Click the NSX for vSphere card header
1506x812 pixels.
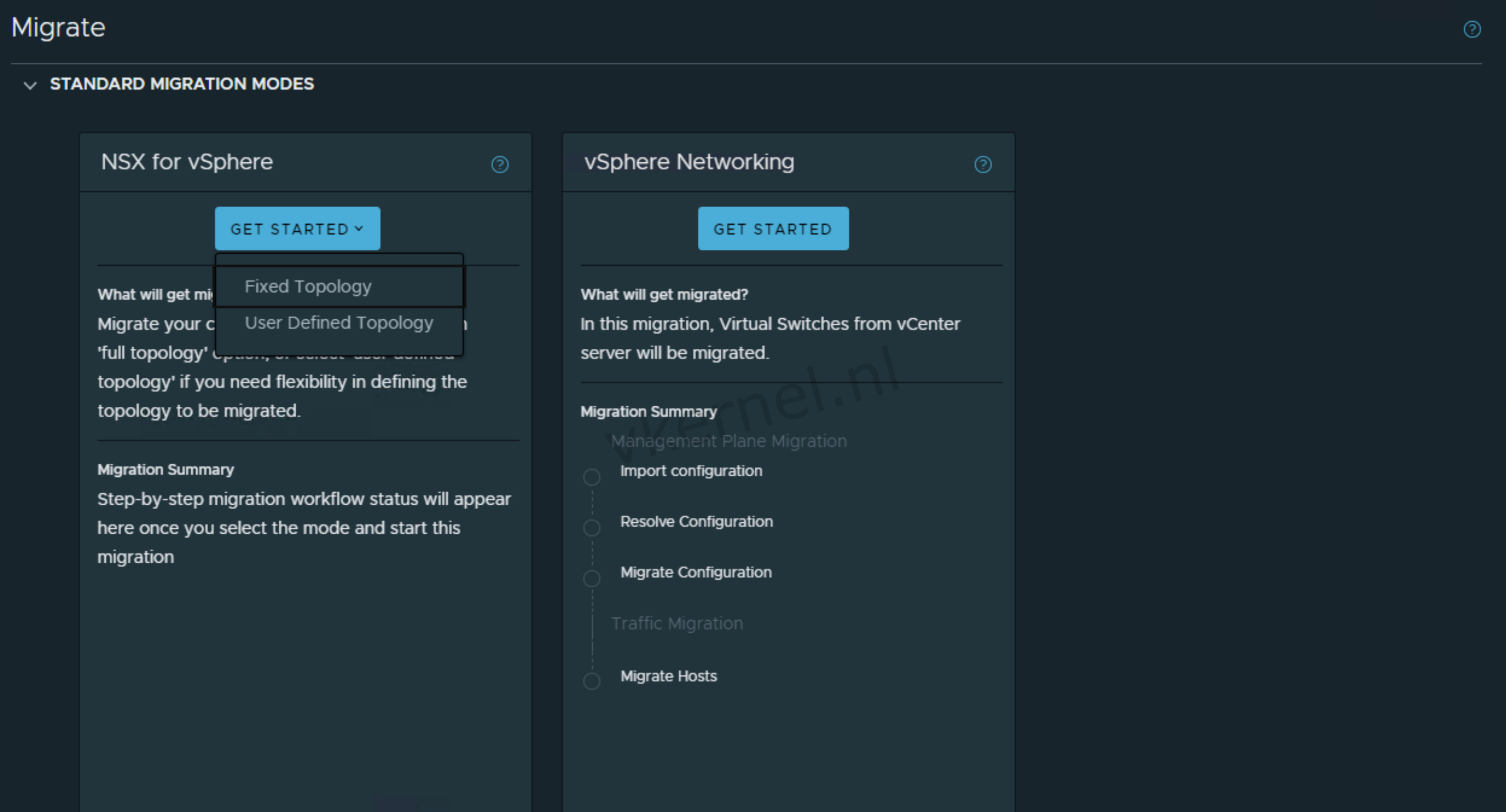(x=187, y=162)
